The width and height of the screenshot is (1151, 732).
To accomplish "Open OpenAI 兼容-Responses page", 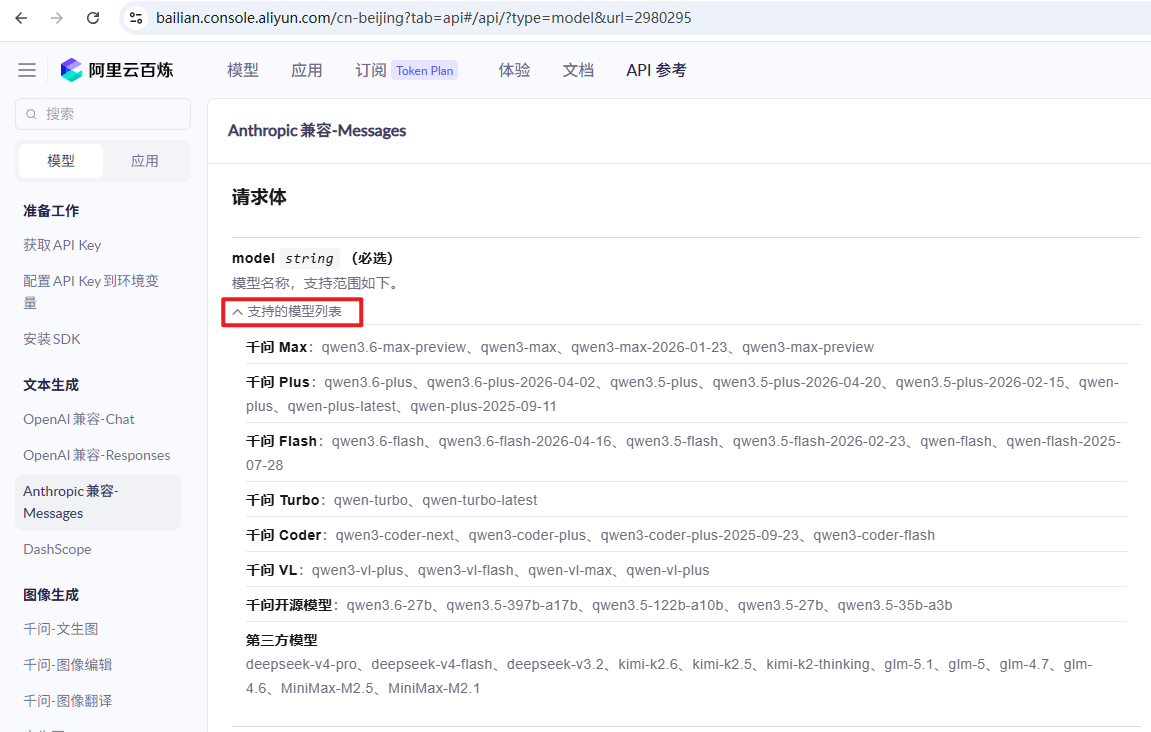I will [96, 454].
